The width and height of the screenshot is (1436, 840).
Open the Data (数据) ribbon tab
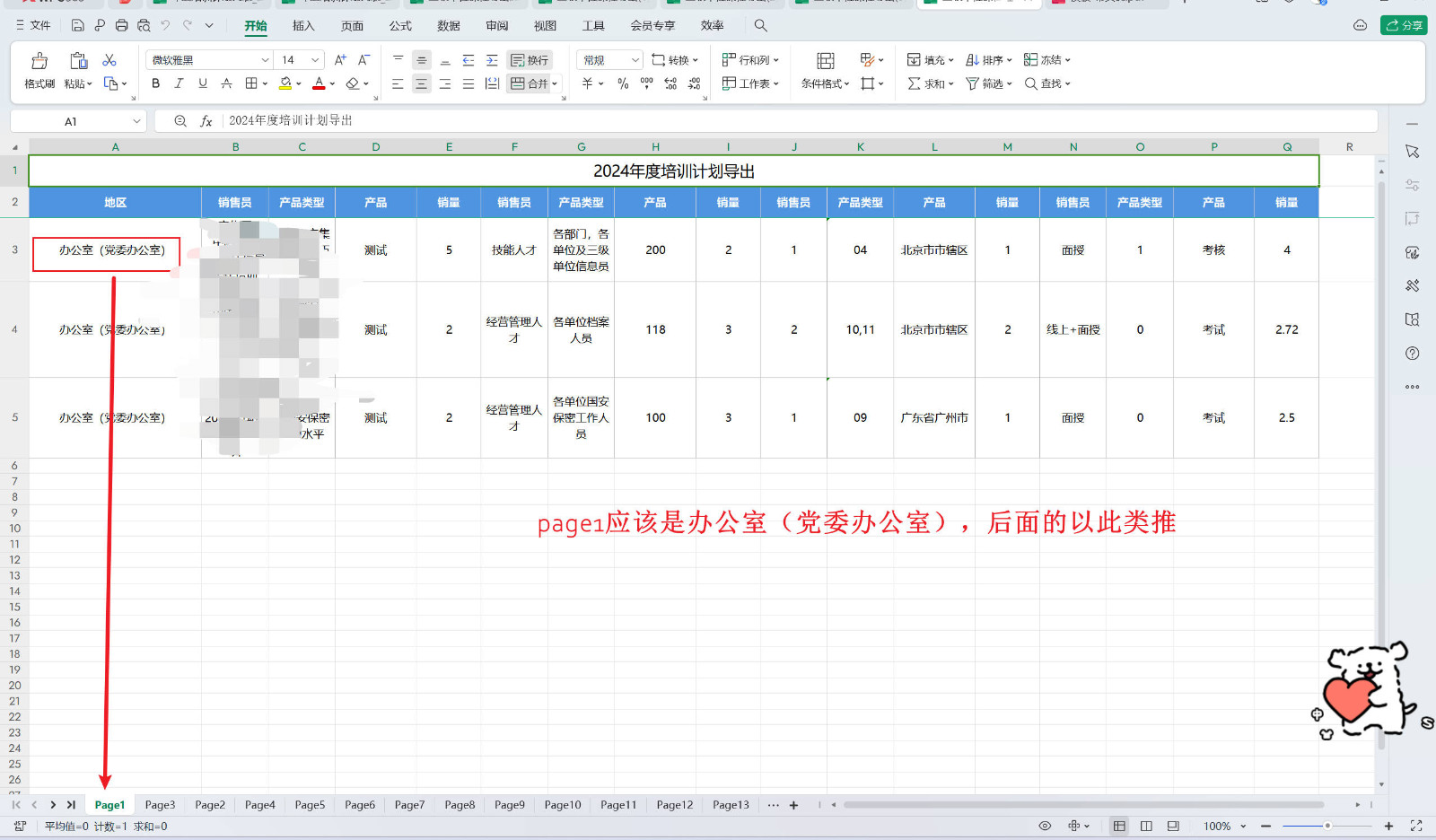point(449,25)
